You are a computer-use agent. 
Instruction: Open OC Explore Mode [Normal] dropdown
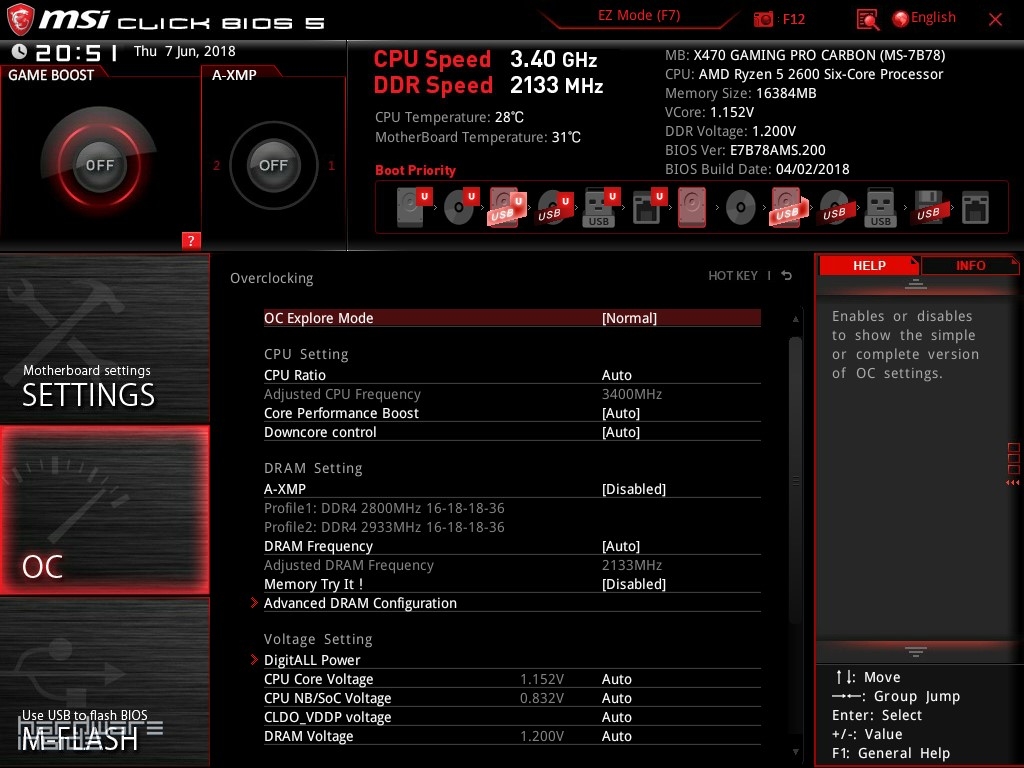[x=629, y=318]
